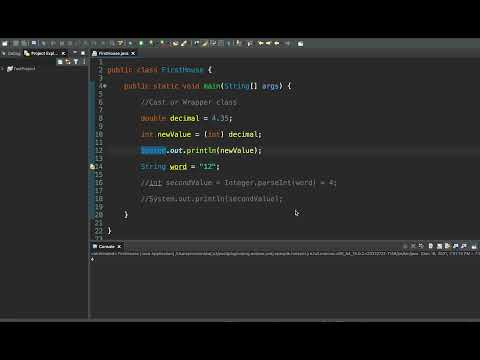Click the Terminate icon in Console toolbar
The width and height of the screenshot is (480, 360).
click(405, 246)
